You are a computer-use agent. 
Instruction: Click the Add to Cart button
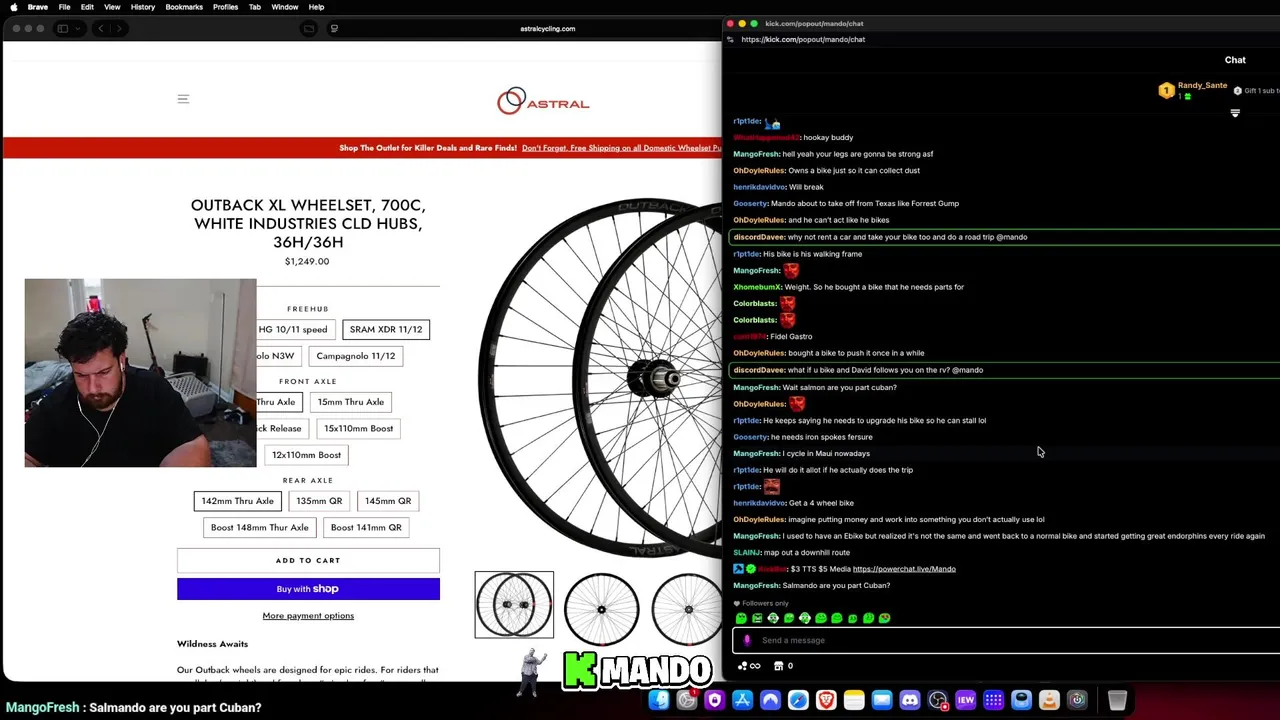308,560
